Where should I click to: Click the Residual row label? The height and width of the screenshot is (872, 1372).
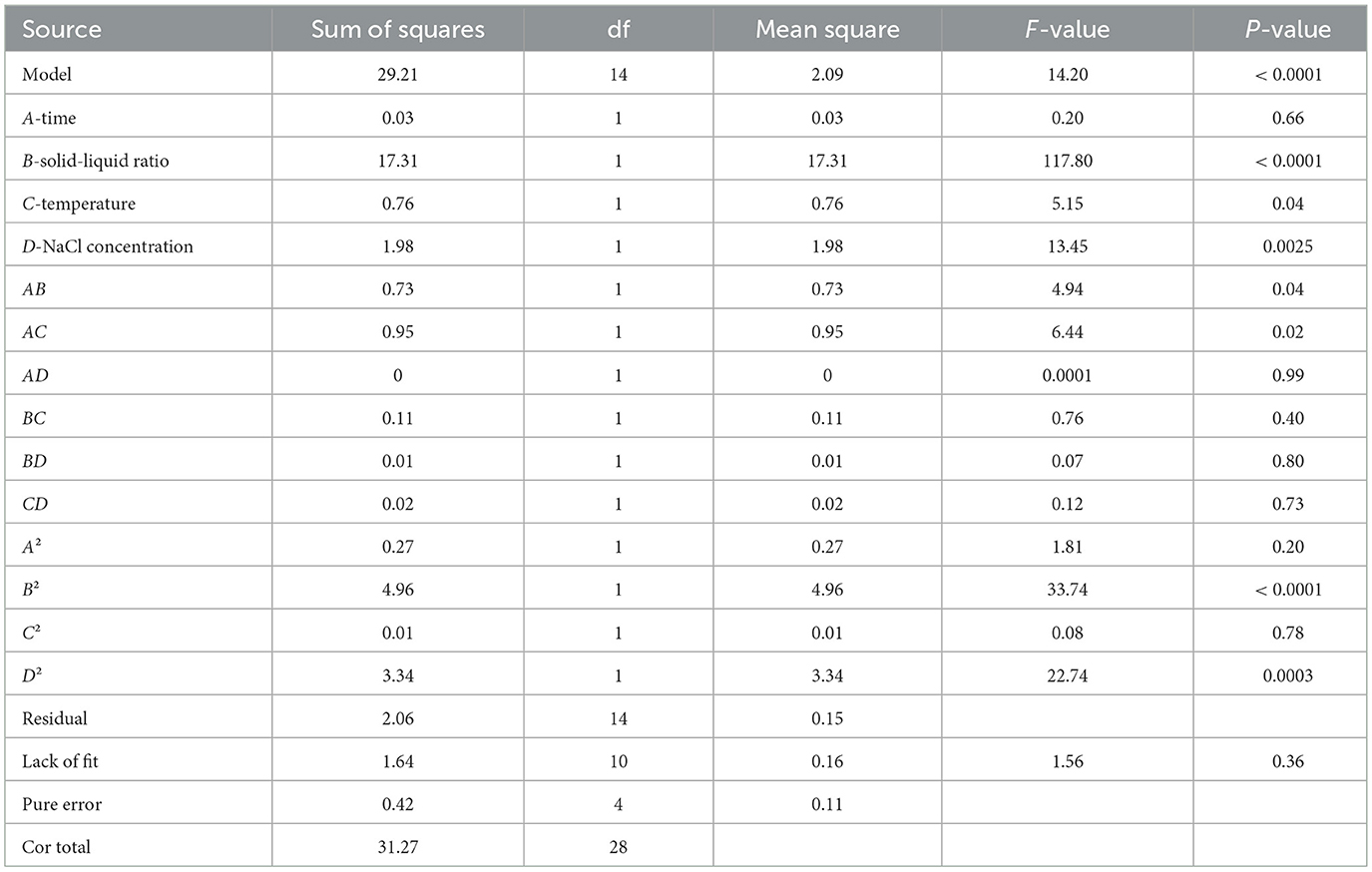click(55, 718)
